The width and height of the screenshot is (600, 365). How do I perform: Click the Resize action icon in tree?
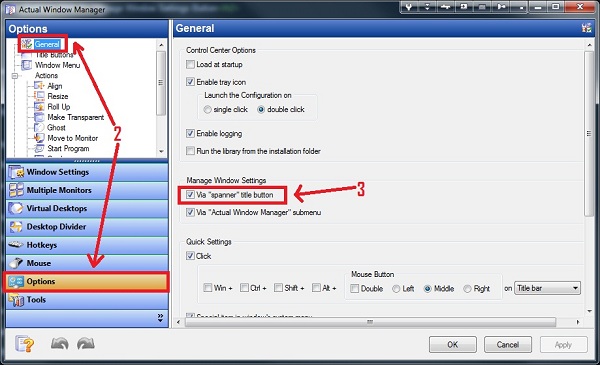(x=39, y=96)
